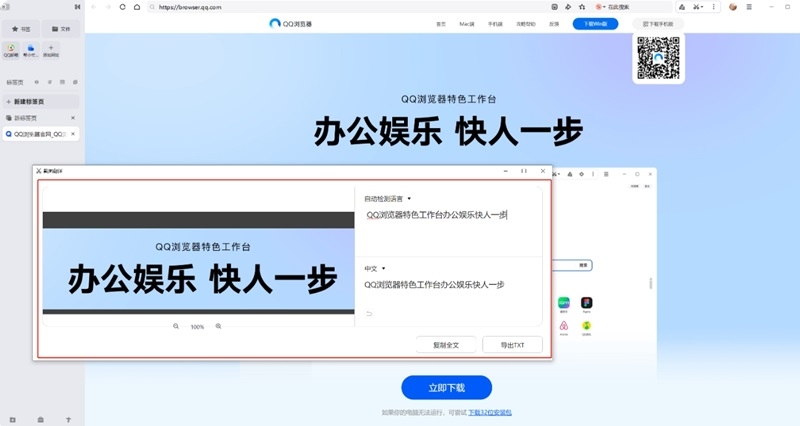Open the blue cloud shortcut in sidebar
The image size is (800, 426).
(x=31, y=51)
